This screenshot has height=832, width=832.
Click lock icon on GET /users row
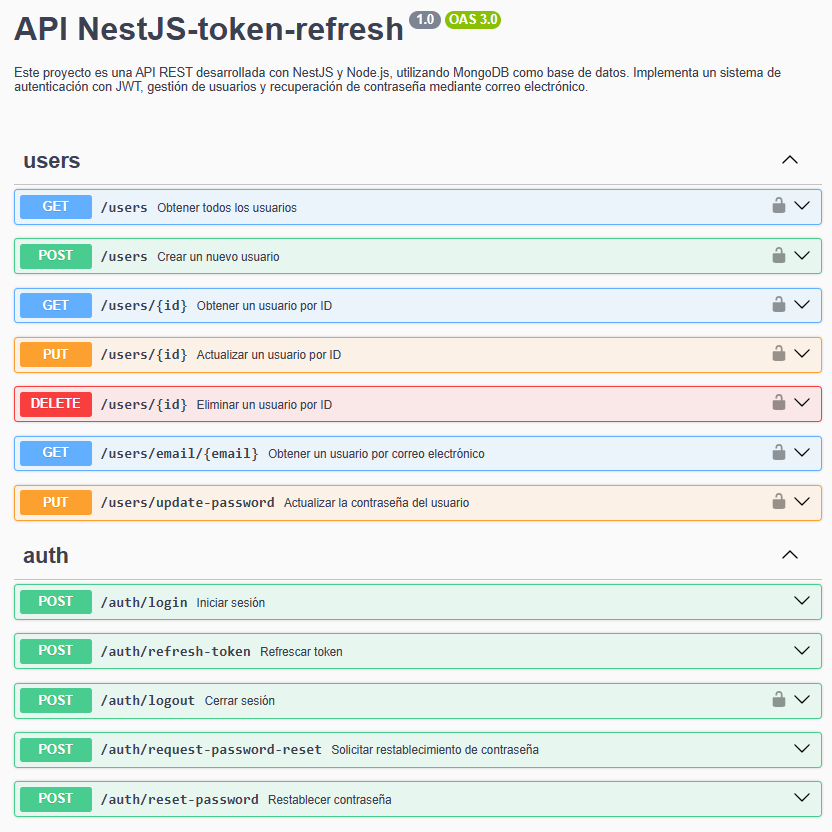click(778, 205)
